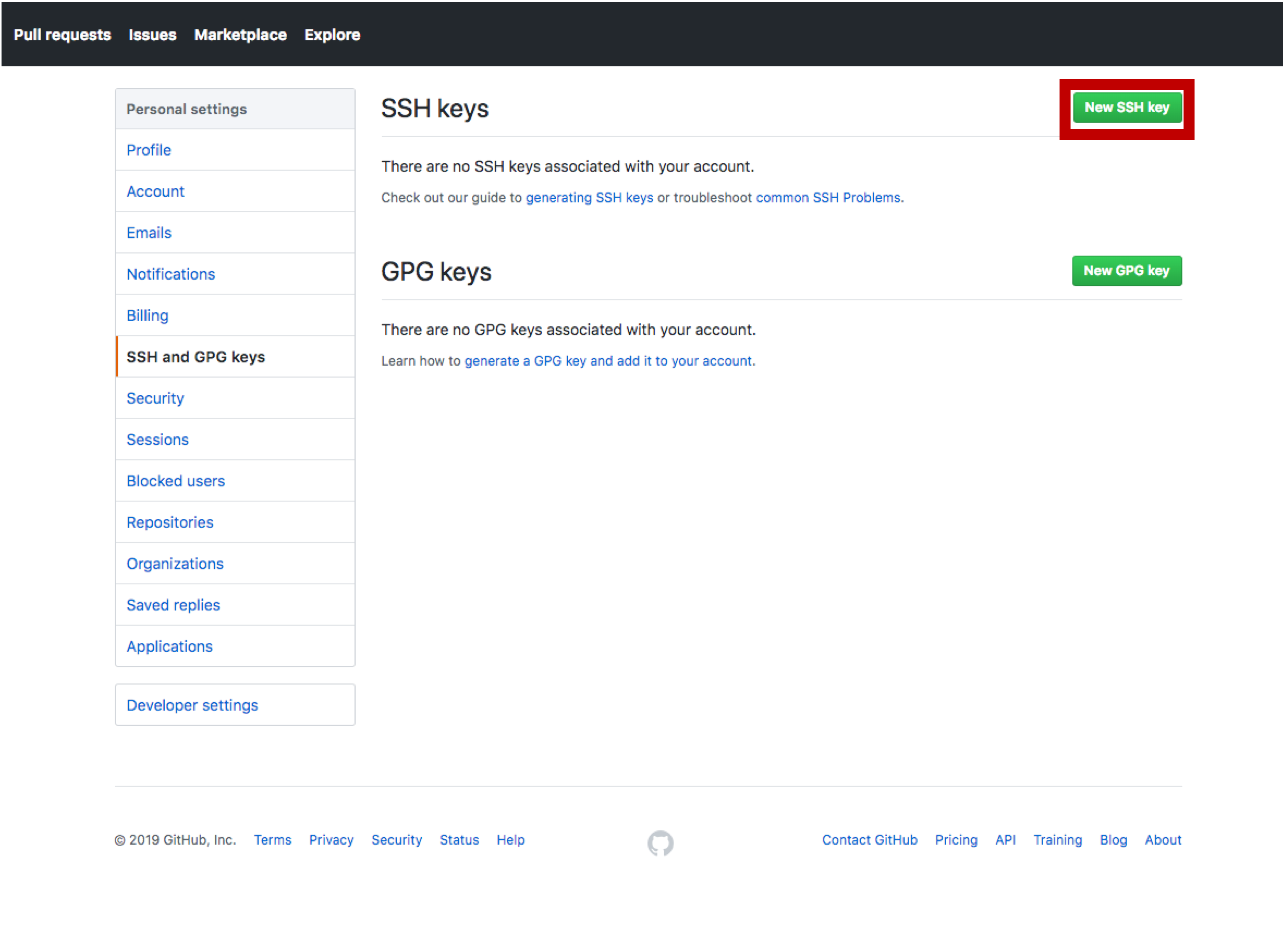Open API footer link
This screenshot has height=947, width=1283.
click(1005, 840)
